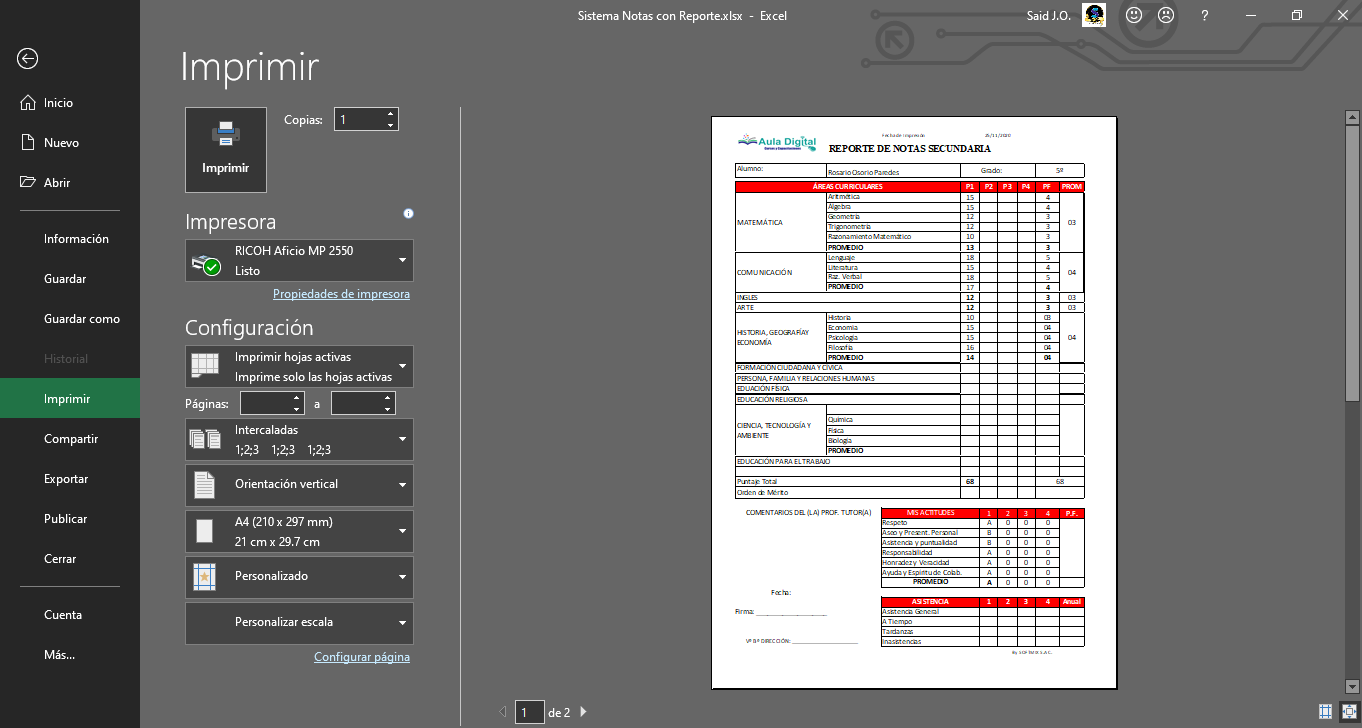
Task: Go to next preview page arrow
Action: (x=584, y=712)
